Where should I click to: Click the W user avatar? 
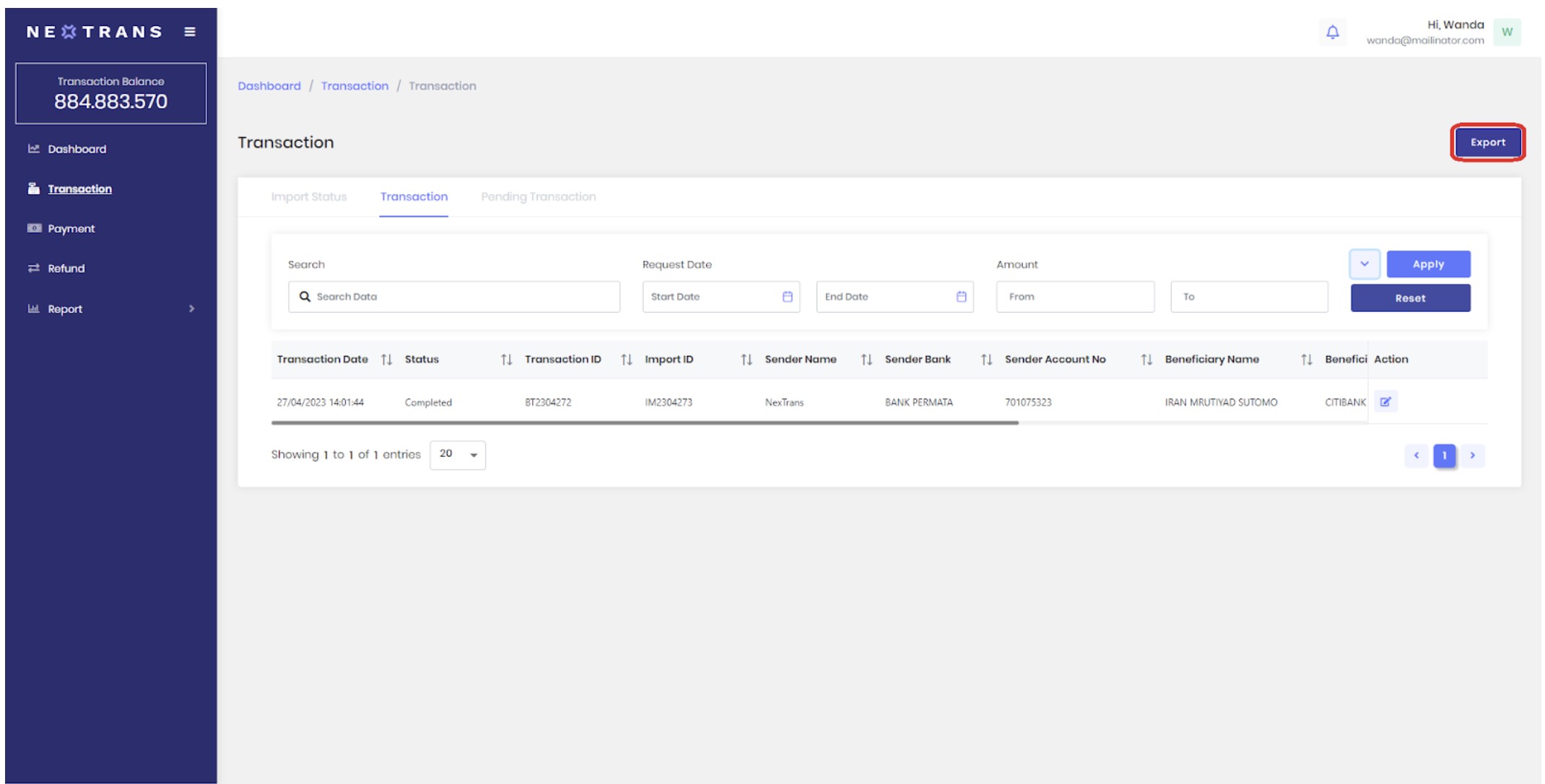coord(1507,32)
